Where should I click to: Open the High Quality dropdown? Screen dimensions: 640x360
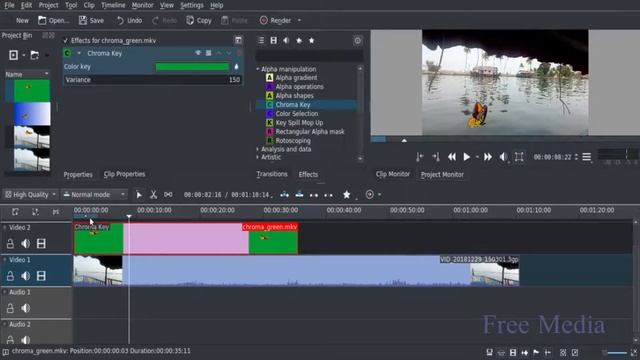[x=31, y=195]
